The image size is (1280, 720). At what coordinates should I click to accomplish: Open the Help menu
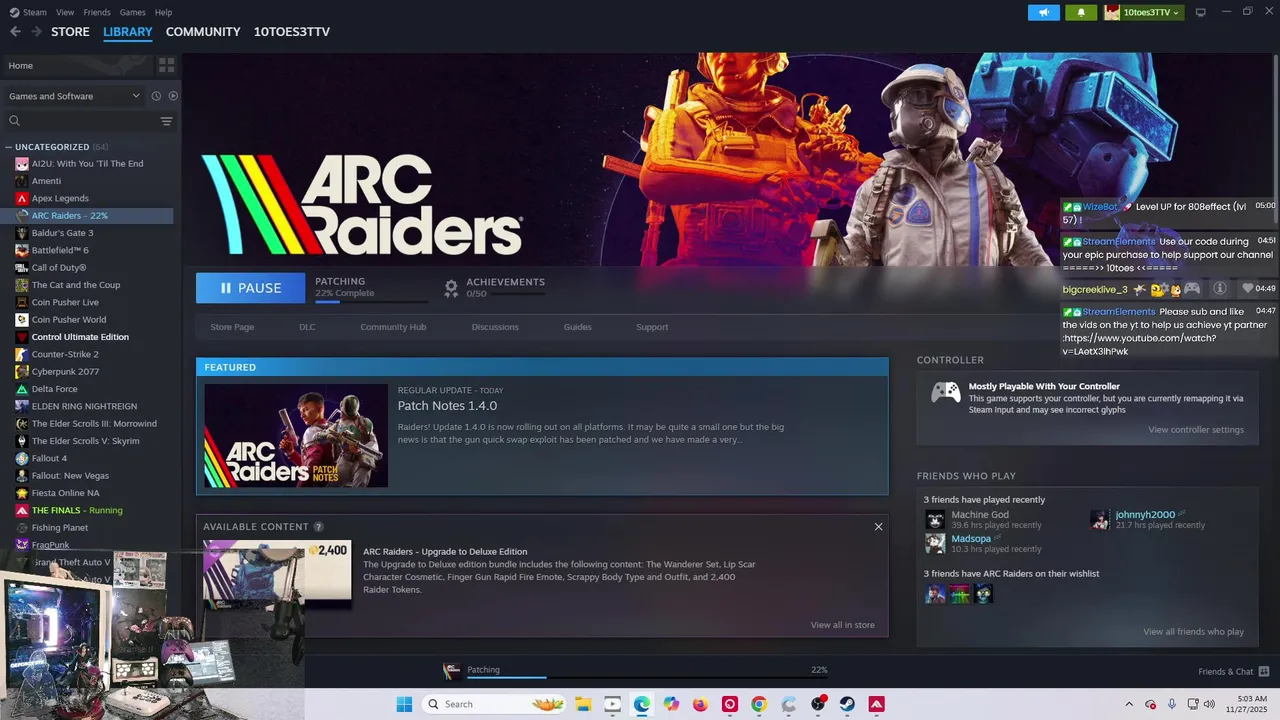click(163, 12)
